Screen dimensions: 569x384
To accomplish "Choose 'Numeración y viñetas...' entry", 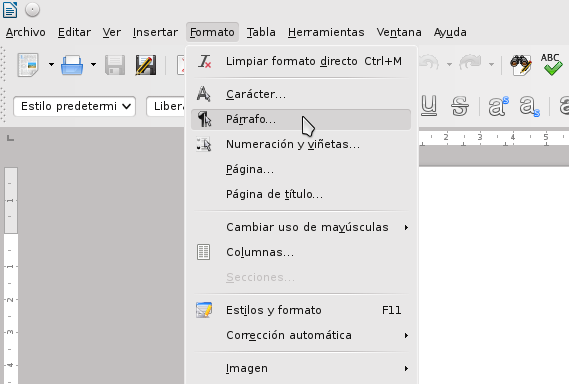I will pyautogui.click(x=301, y=144).
